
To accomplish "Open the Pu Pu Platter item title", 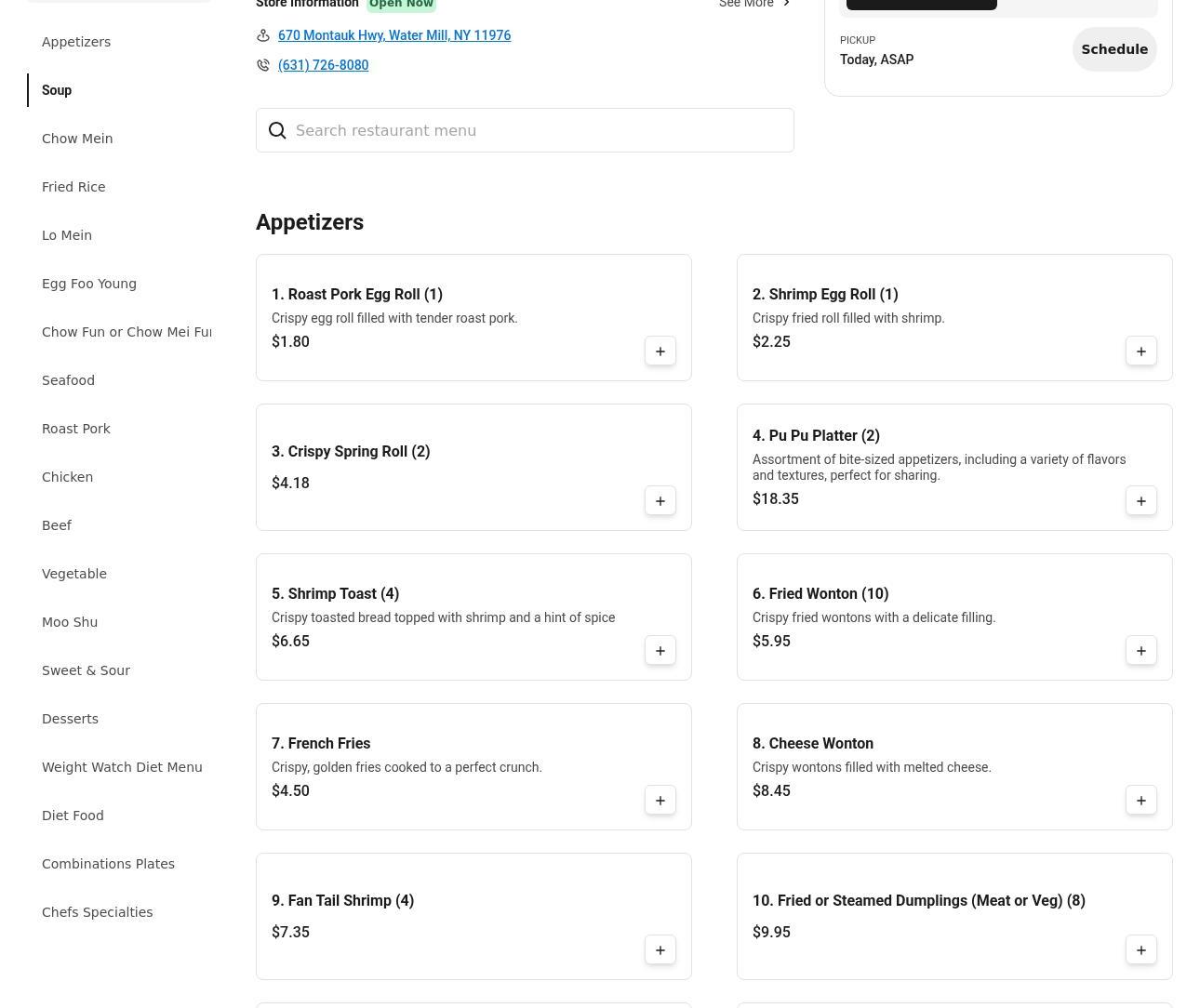I will (816, 435).
